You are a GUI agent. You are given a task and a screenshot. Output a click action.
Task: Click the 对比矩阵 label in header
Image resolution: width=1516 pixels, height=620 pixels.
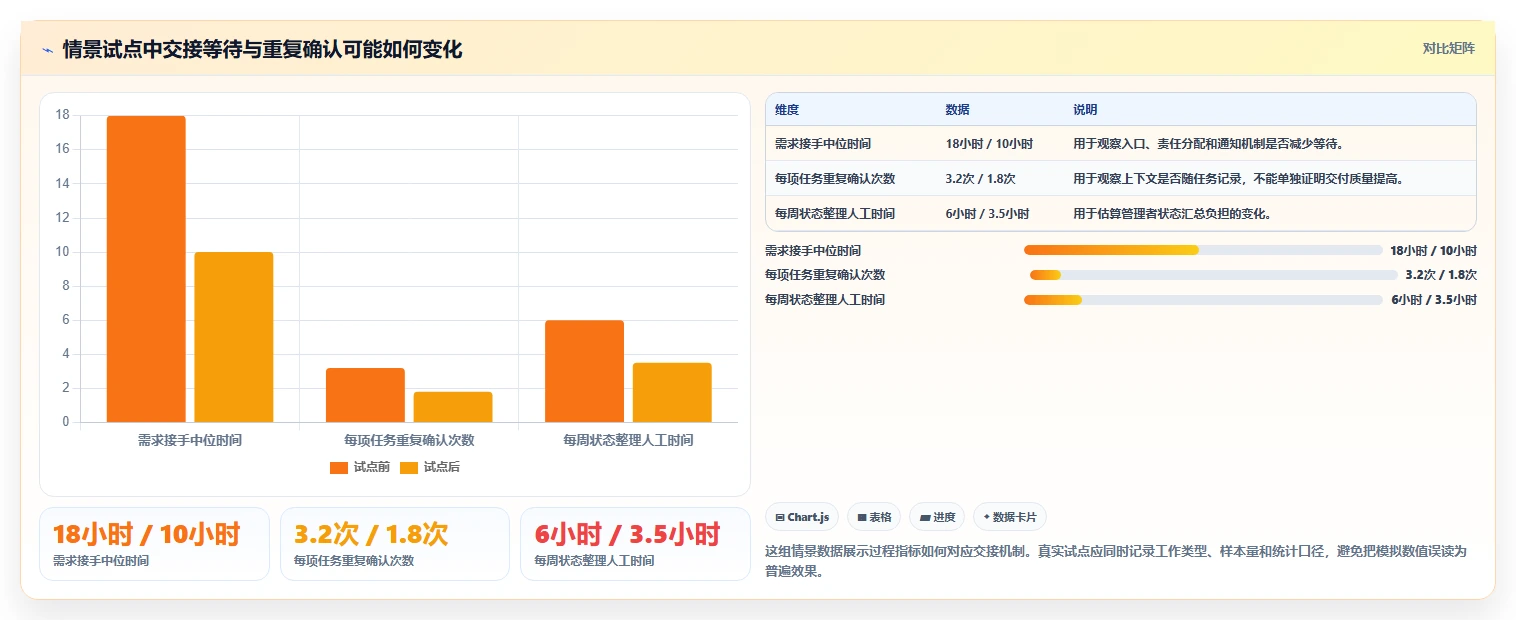[x=1448, y=48]
